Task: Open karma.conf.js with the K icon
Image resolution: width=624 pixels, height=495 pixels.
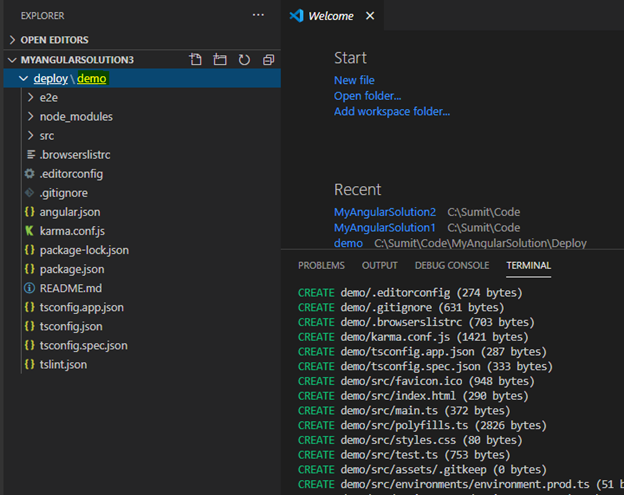Action: click(72, 231)
